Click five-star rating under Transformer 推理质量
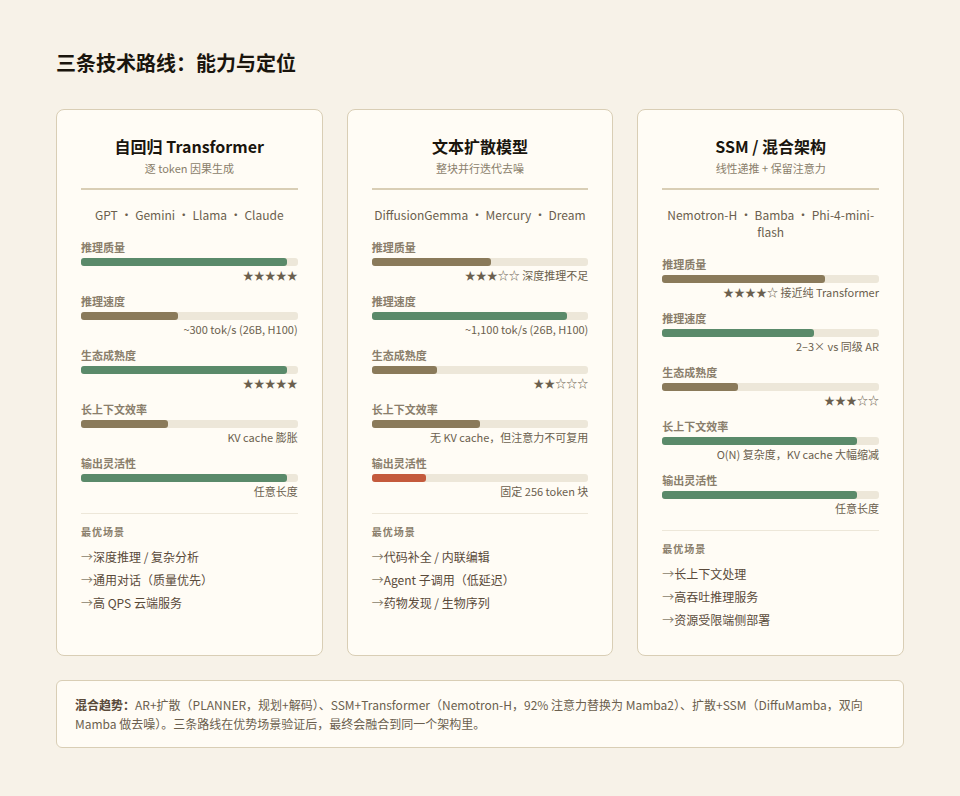 pos(270,276)
